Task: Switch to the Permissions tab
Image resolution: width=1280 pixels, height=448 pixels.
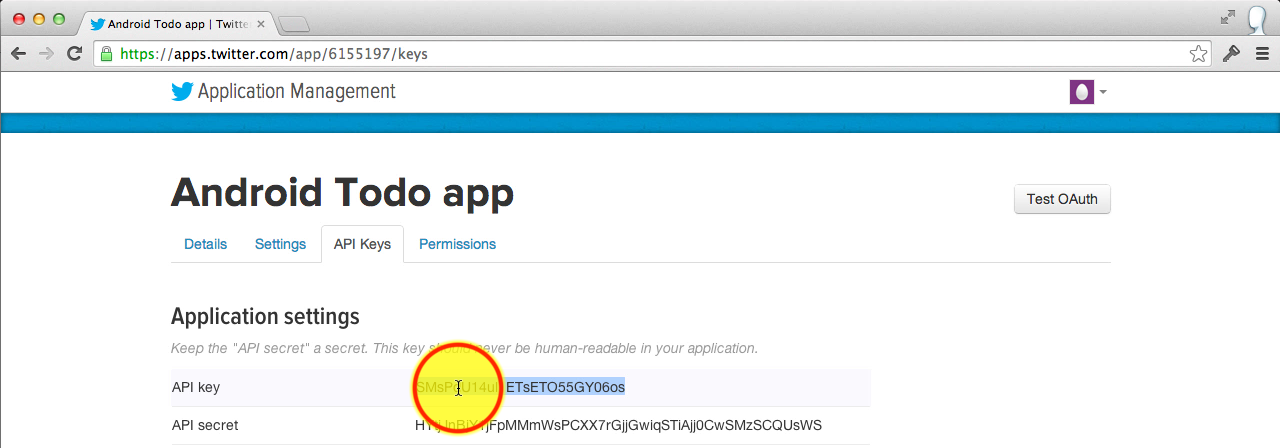Action: point(457,244)
